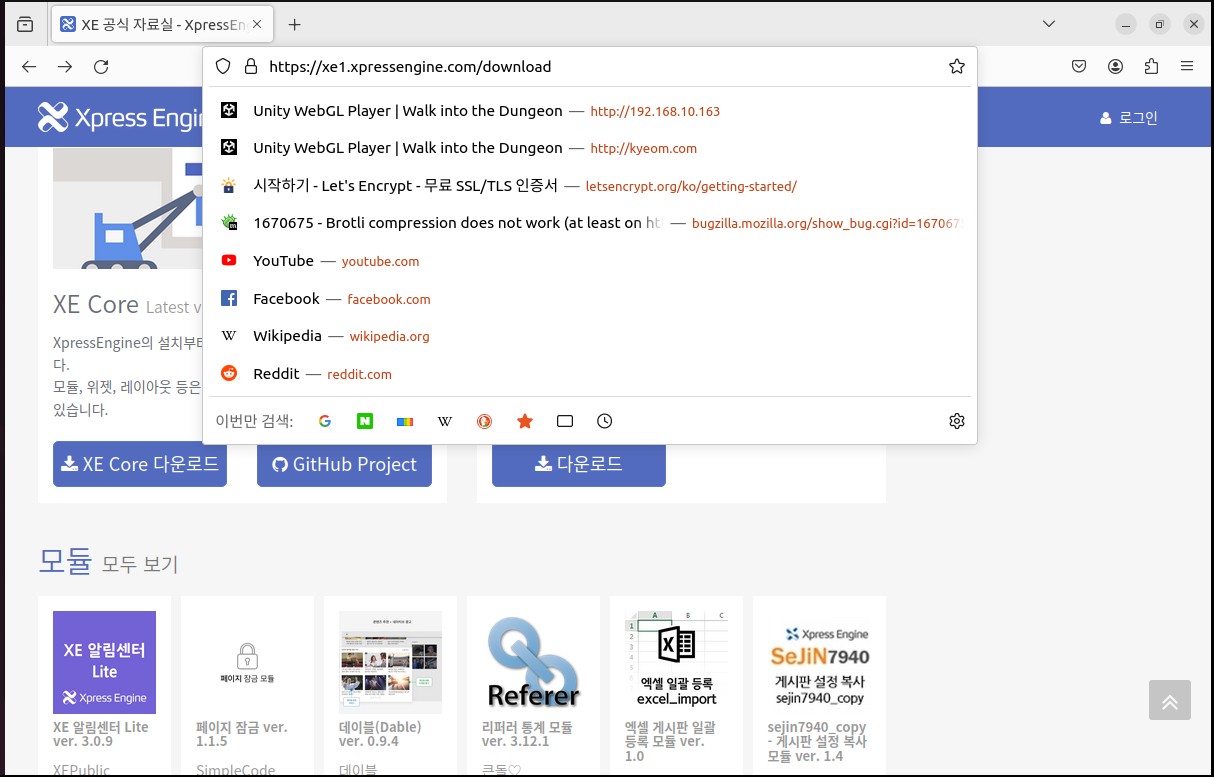Select the rainbow-colored search engine icon
Image resolution: width=1214 pixels, height=777 pixels.
point(405,422)
